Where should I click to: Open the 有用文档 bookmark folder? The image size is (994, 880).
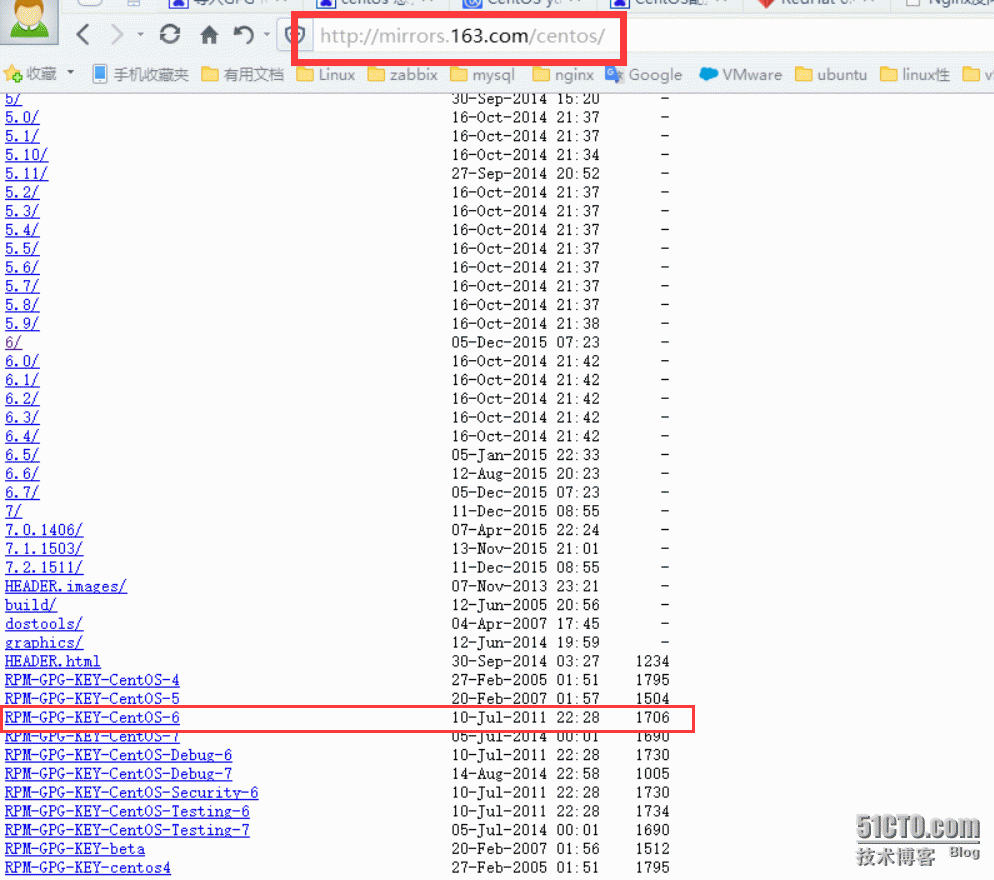(242, 75)
